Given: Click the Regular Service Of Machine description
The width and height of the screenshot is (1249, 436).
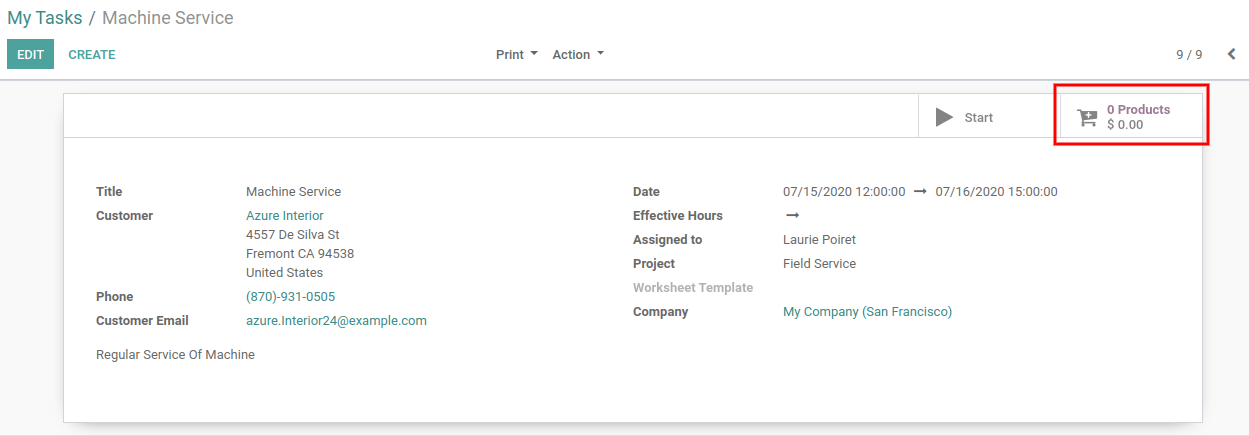Looking at the screenshot, I should click(x=175, y=355).
